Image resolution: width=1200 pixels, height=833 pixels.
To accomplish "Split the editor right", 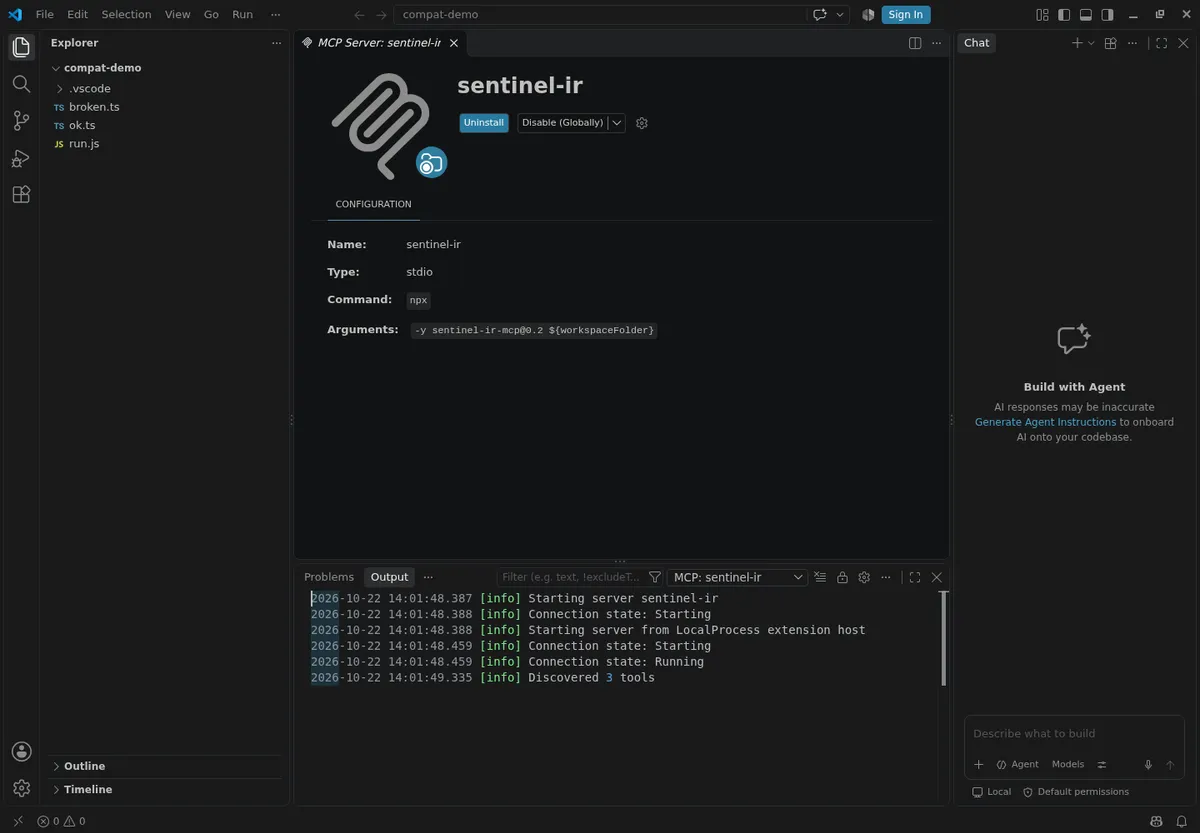I will [914, 43].
